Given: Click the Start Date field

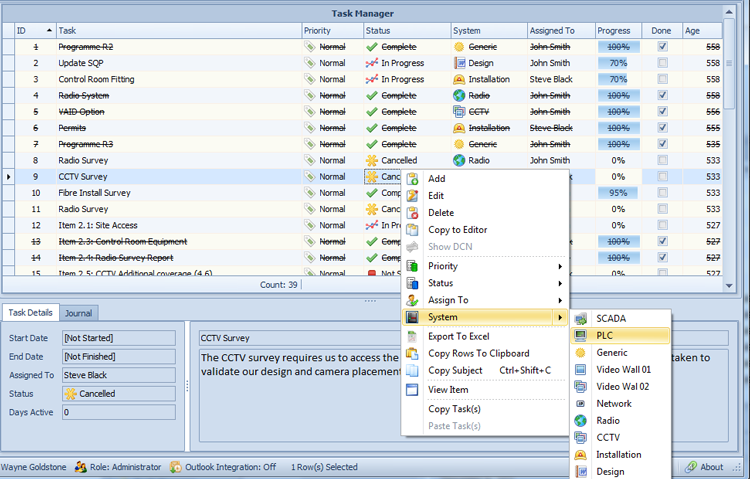Looking at the screenshot, I should point(119,338).
